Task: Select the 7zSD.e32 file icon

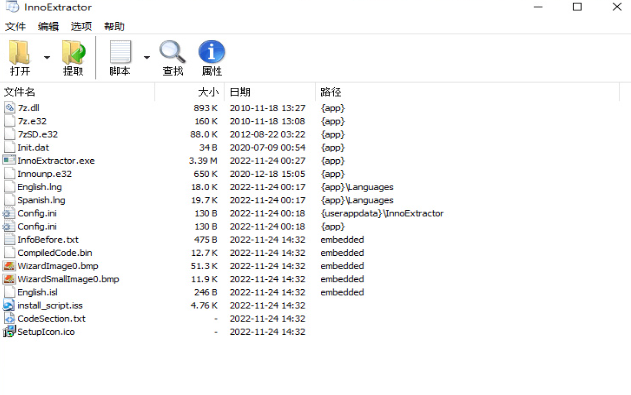Action: click(x=10, y=134)
